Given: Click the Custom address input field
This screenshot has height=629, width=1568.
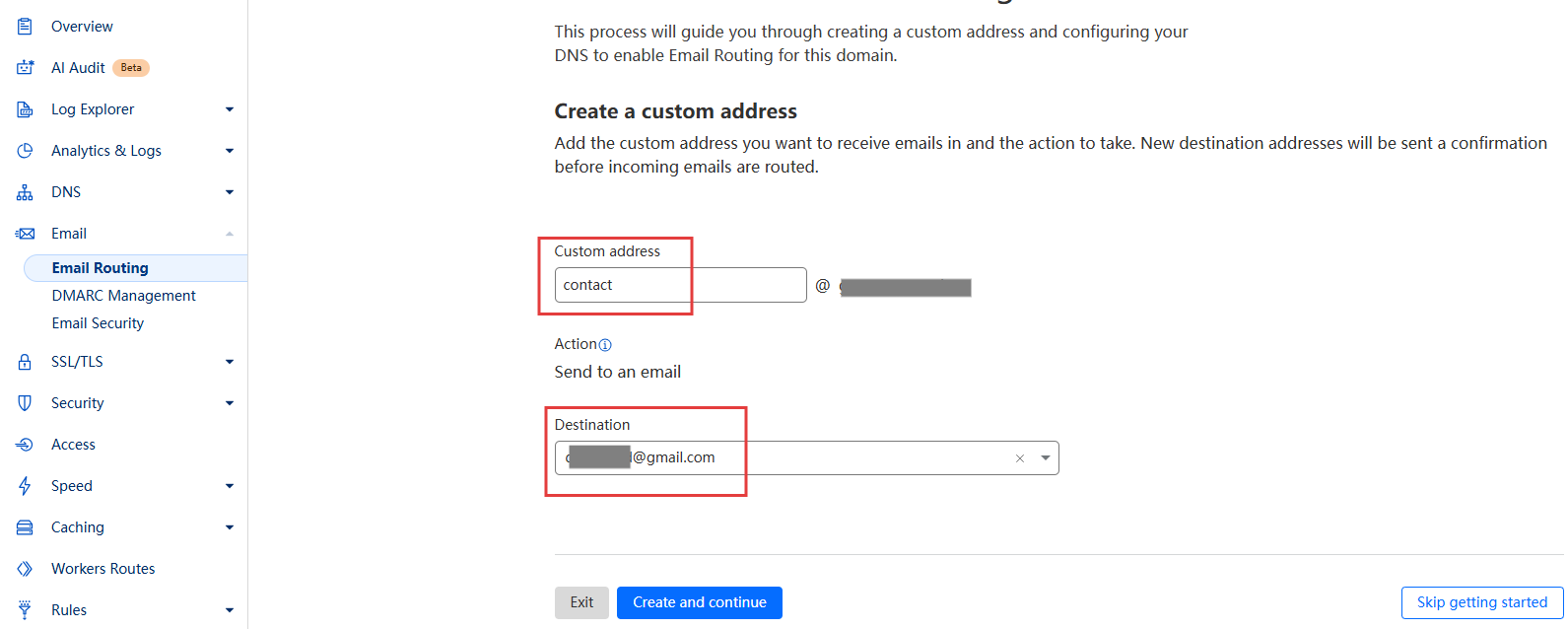Looking at the screenshot, I should 680,285.
